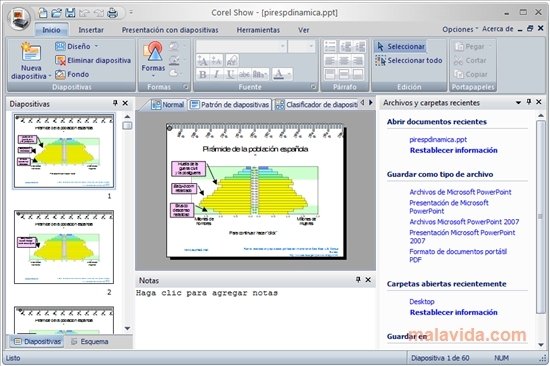Open the Formas group dialog launcher
This screenshot has width=550, height=366.
[x=186, y=87]
